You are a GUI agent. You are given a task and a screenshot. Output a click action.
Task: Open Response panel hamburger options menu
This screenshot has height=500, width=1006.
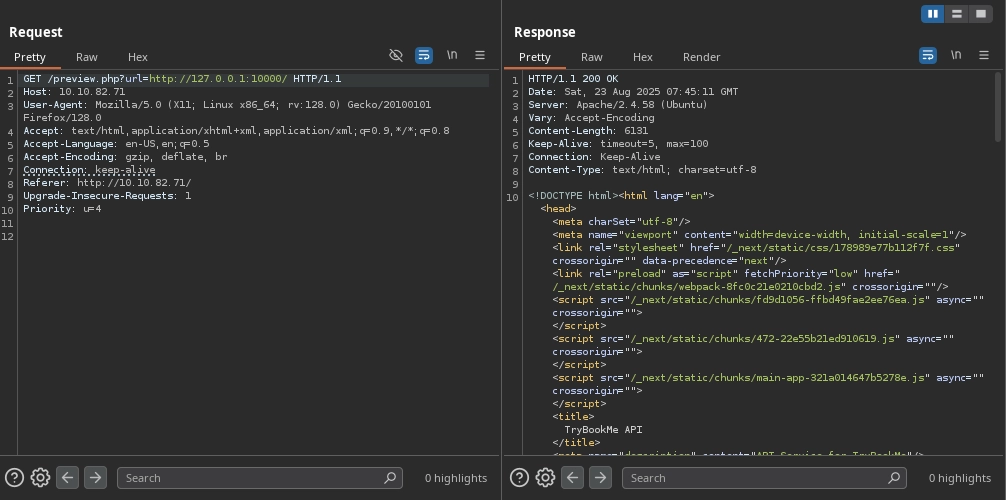[984, 56]
